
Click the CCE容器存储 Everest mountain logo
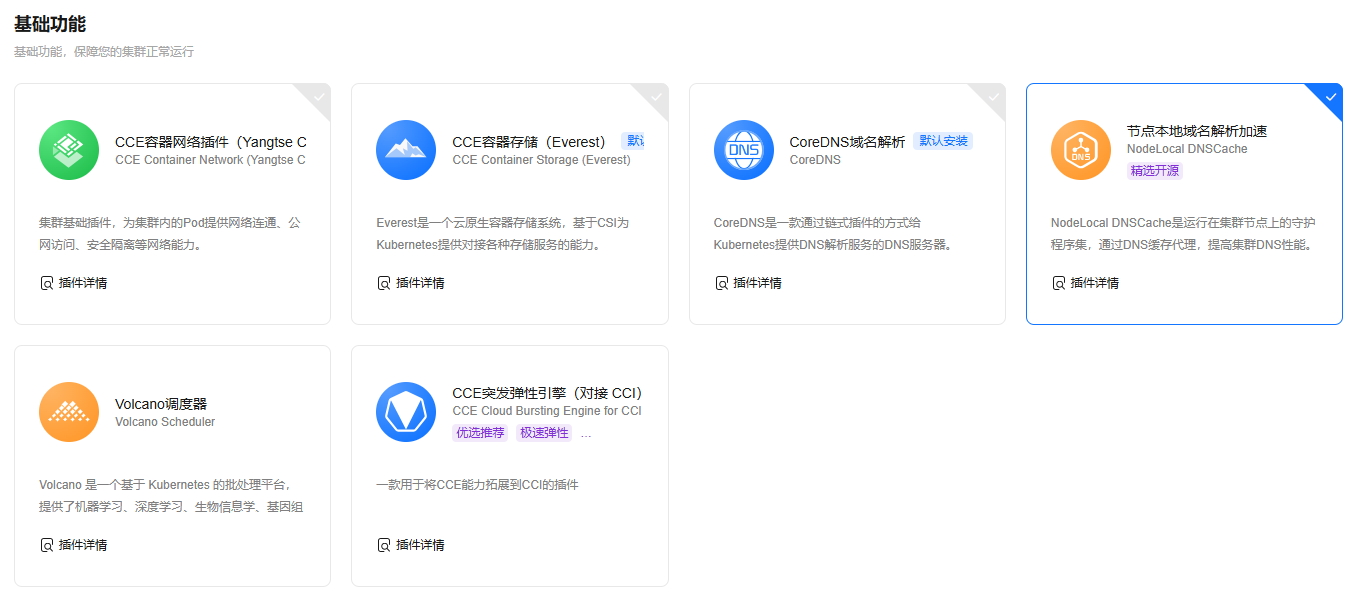click(x=406, y=150)
